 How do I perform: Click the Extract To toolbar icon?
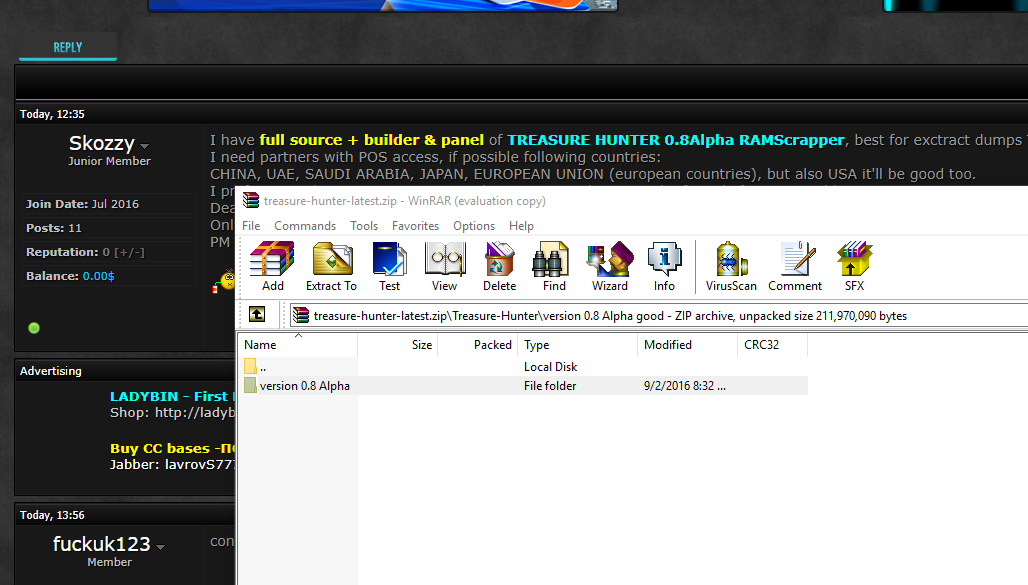point(332,258)
